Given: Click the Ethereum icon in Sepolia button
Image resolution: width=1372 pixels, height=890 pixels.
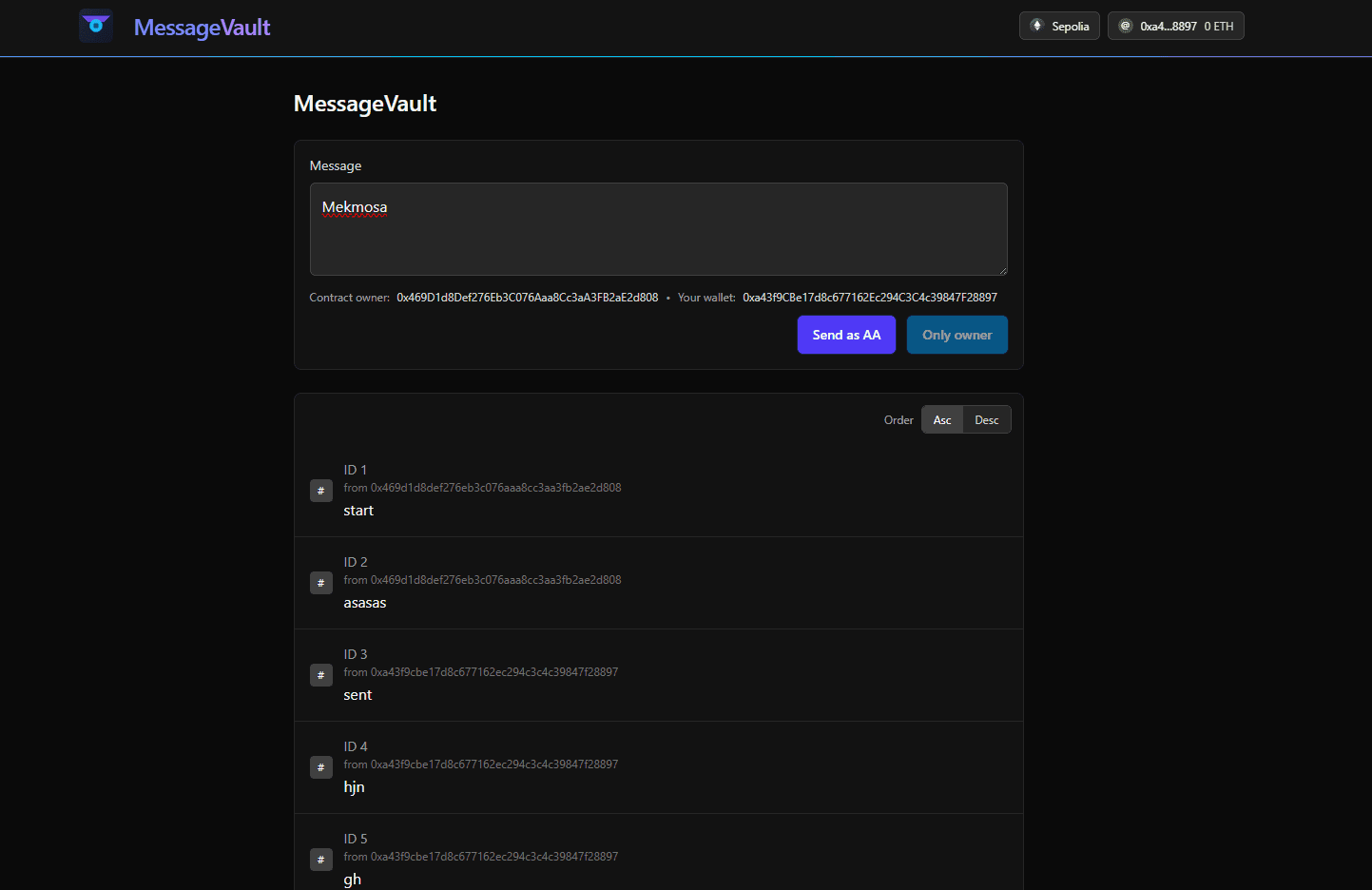Looking at the screenshot, I should click(x=1036, y=26).
